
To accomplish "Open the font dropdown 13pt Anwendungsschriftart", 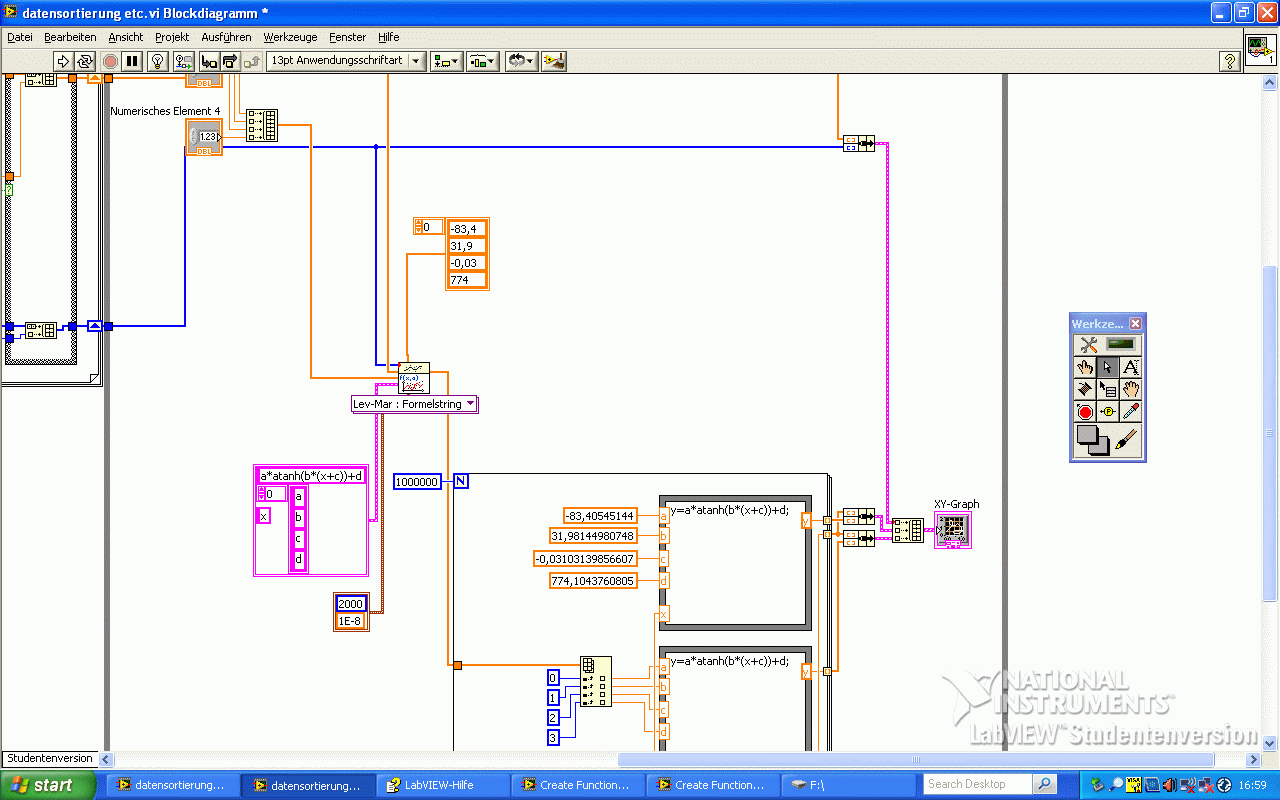I will 346,61.
